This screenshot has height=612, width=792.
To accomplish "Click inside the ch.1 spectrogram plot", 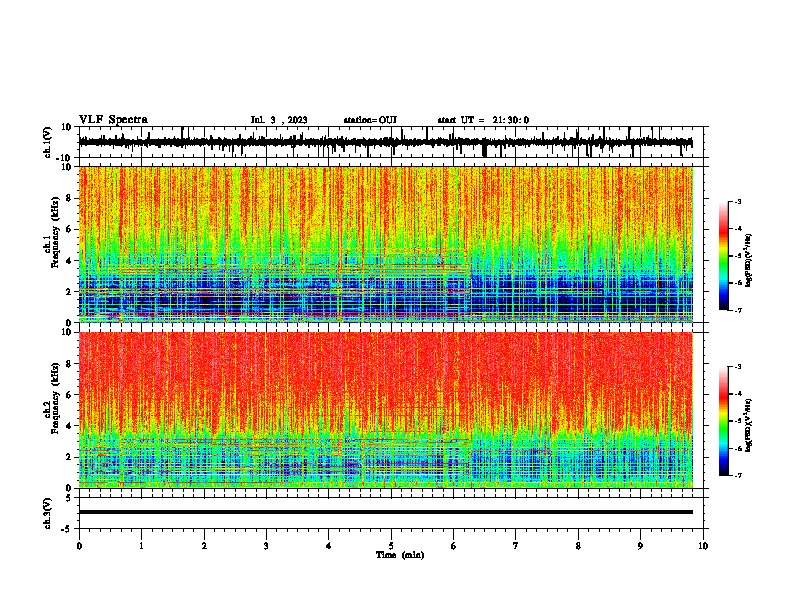I will pos(385,244).
